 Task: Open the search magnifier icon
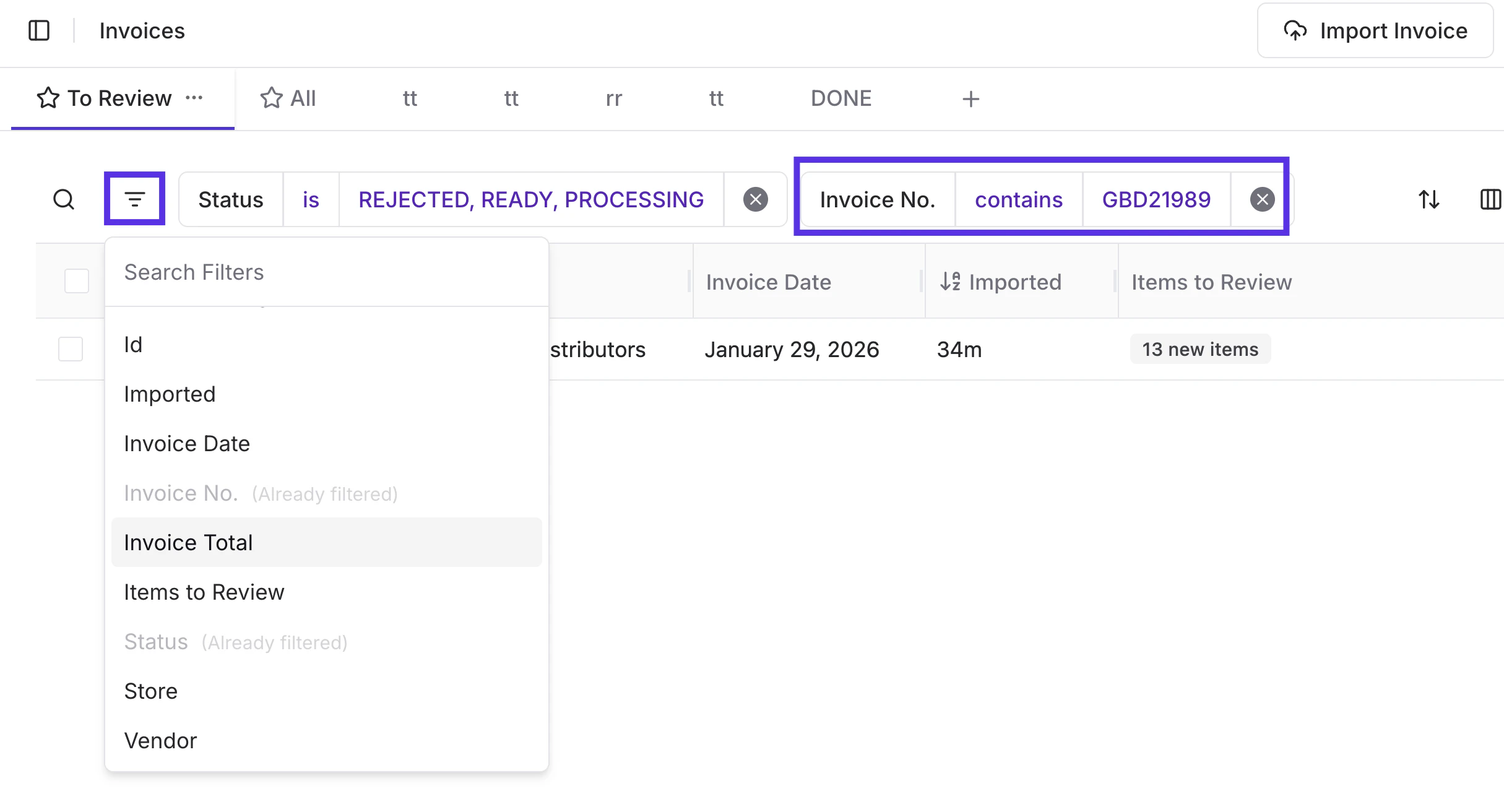64,199
